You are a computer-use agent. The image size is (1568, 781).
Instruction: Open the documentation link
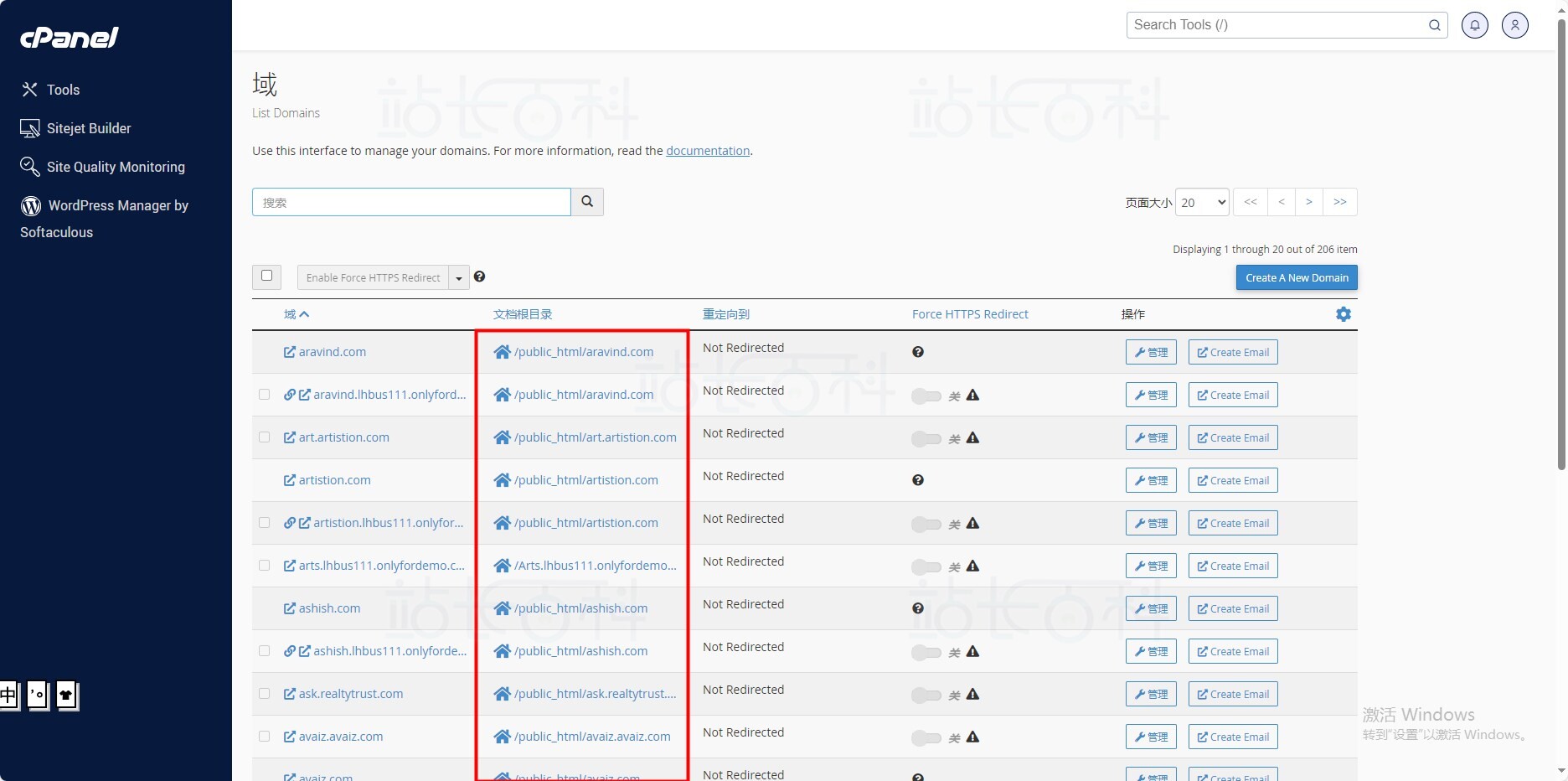tap(708, 151)
